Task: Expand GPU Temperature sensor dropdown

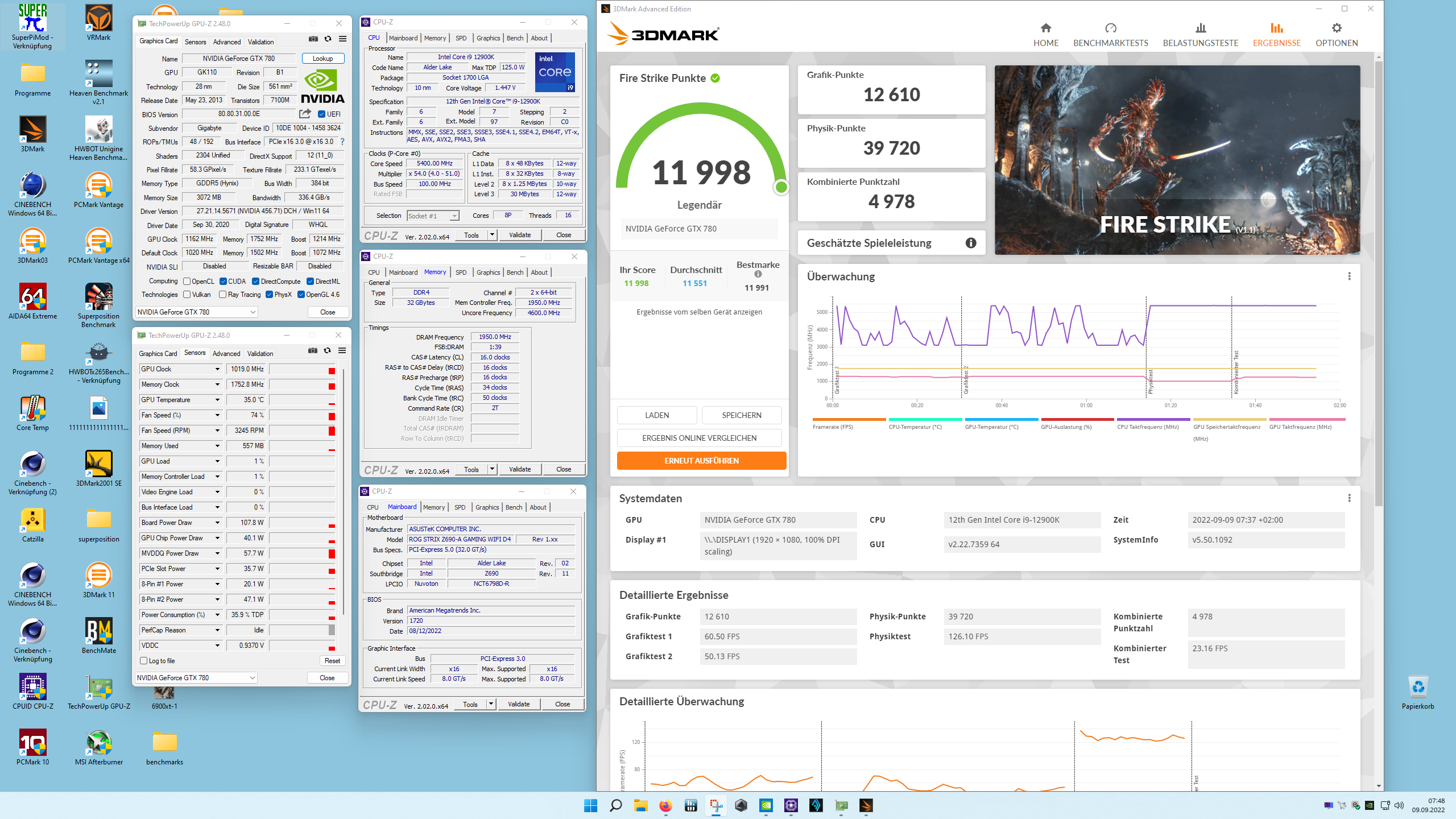Action: pyautogui.click(x=217, y=400)
